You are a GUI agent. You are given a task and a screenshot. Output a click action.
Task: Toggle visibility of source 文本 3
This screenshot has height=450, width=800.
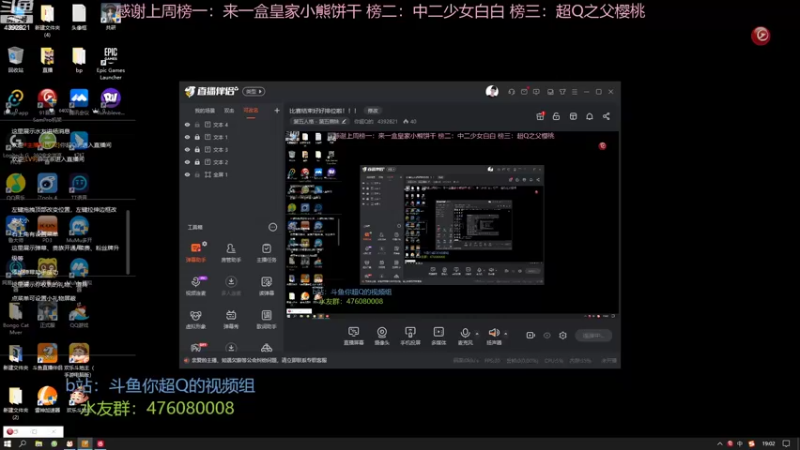click(187, 149)
